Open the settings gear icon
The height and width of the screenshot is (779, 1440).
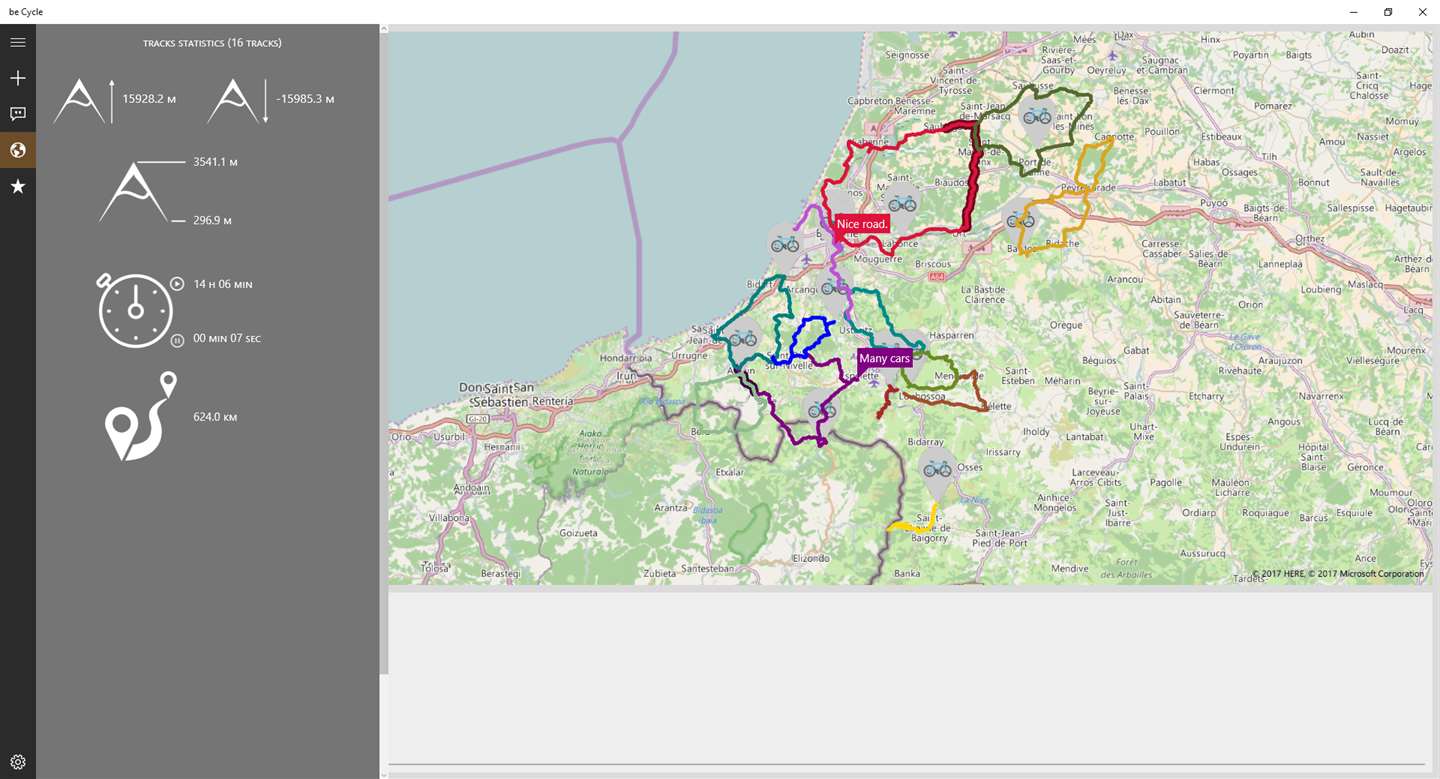point(17,762)
